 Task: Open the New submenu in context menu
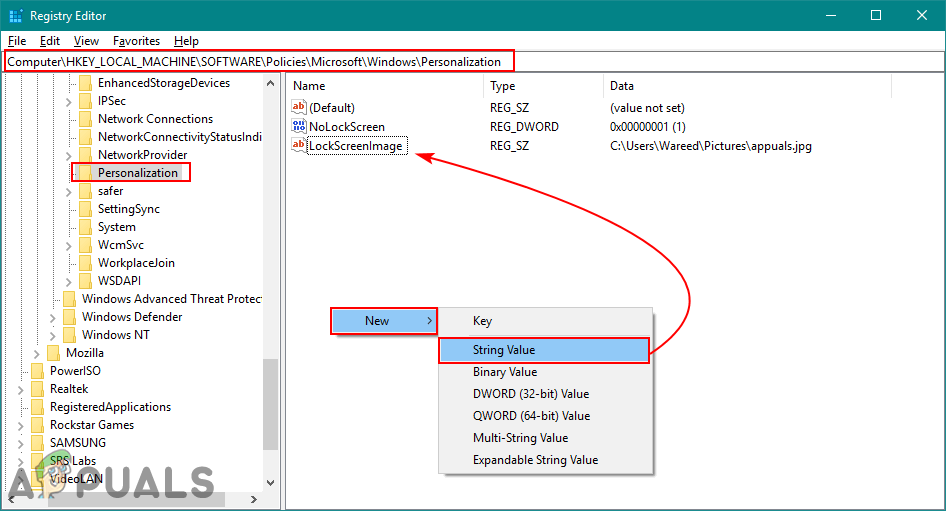click(384, 321)
